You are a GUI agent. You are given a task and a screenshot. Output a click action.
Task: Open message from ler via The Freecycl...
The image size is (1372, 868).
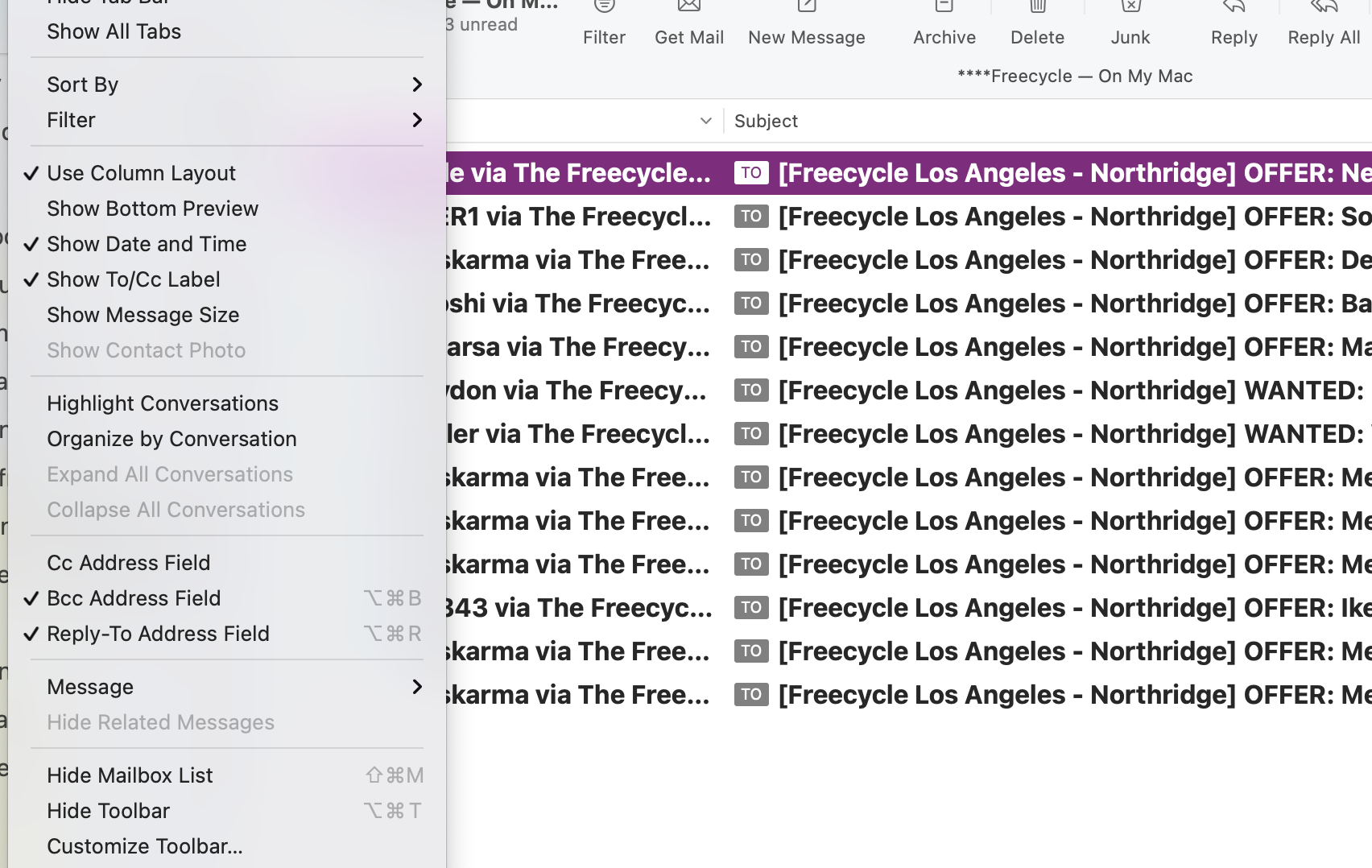(x=579, y=434)
